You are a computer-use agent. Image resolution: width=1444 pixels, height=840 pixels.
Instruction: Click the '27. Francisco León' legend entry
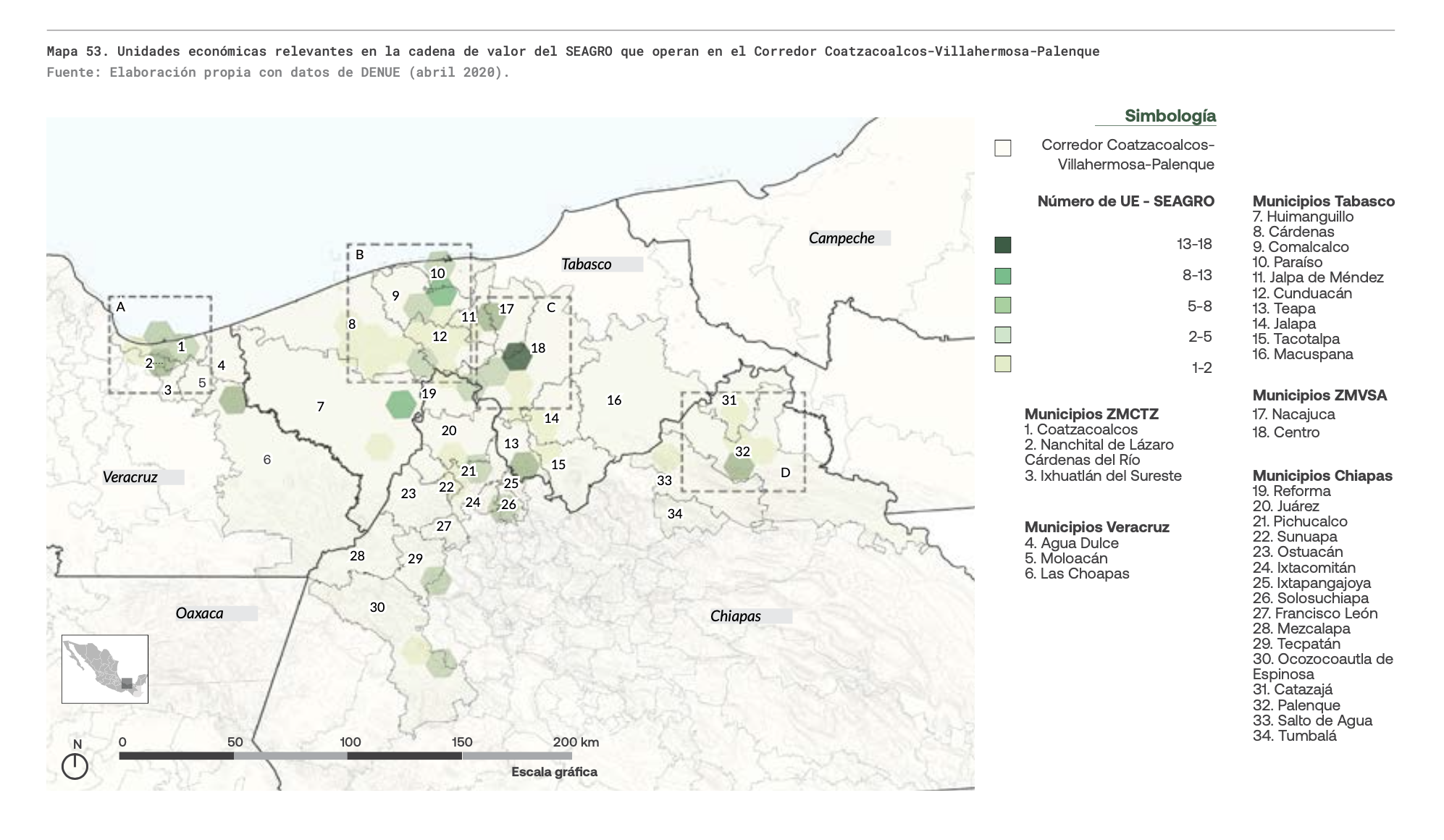pos(1315,613)
